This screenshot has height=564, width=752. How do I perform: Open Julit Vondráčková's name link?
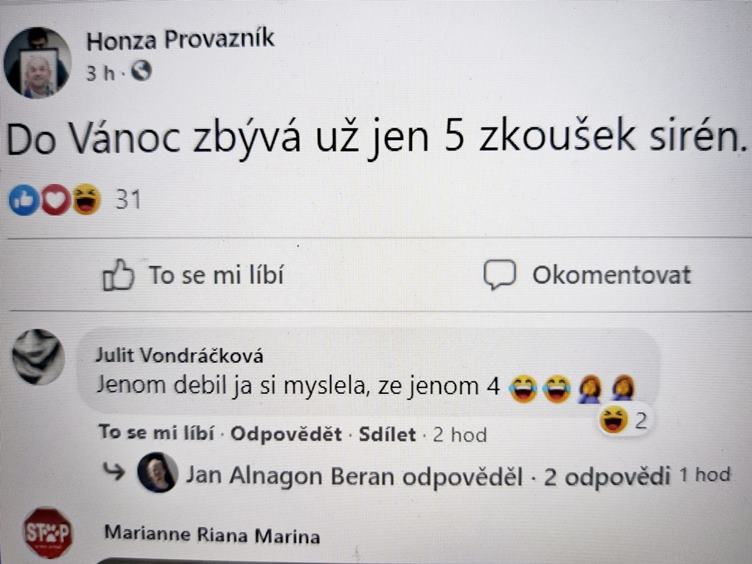(179, 355)
